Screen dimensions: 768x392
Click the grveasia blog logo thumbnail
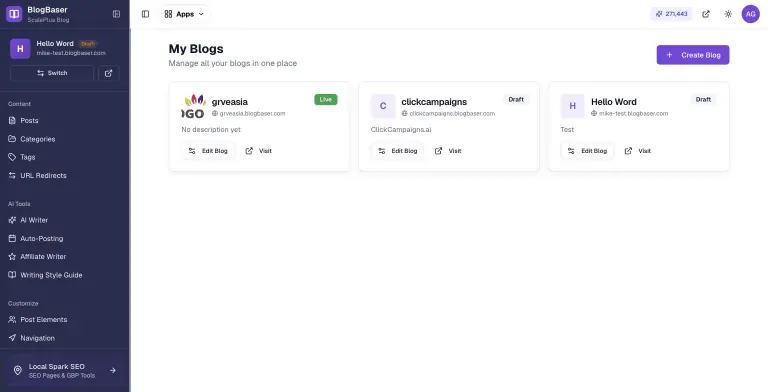pos(194,106)
